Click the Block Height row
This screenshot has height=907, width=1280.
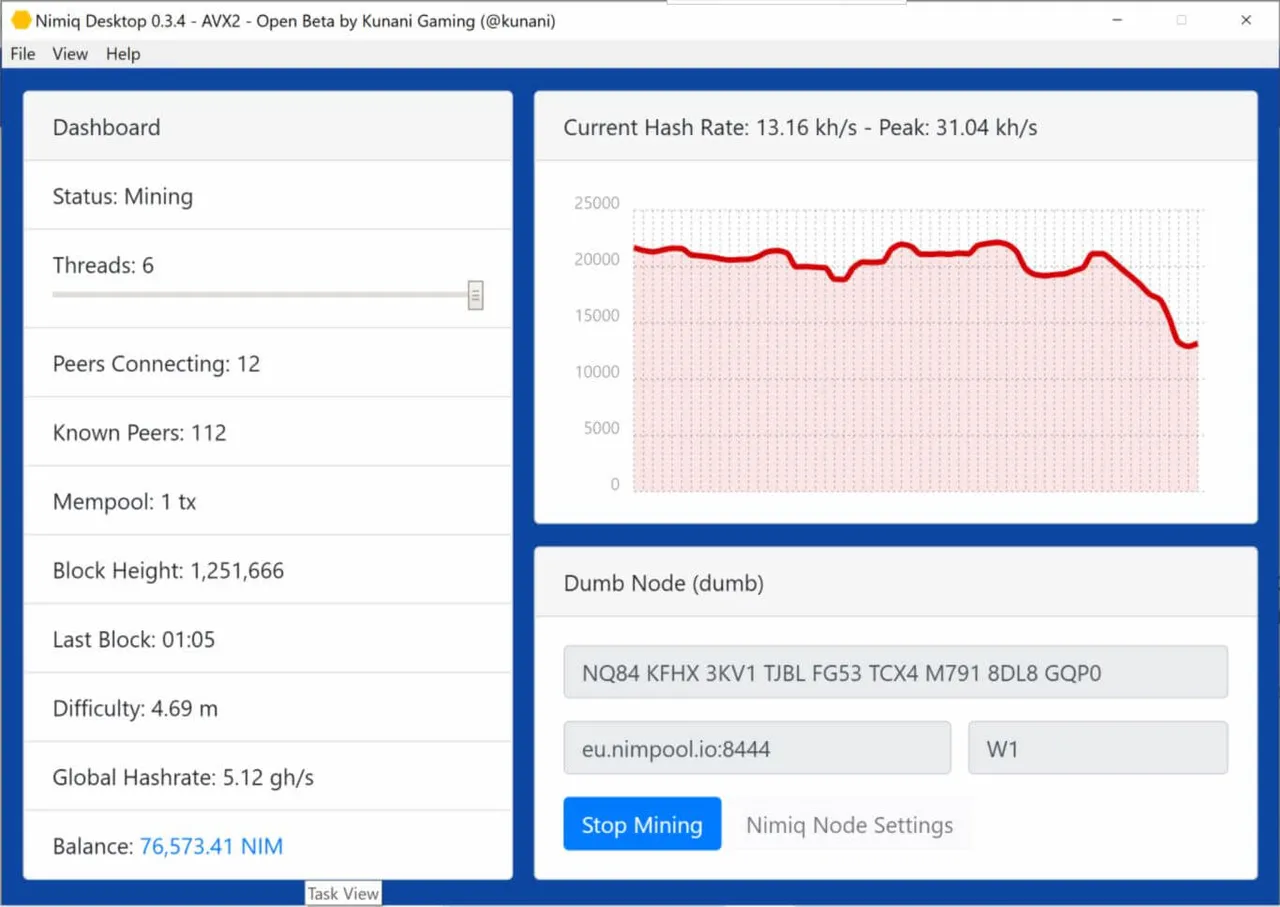coord(268,570)
